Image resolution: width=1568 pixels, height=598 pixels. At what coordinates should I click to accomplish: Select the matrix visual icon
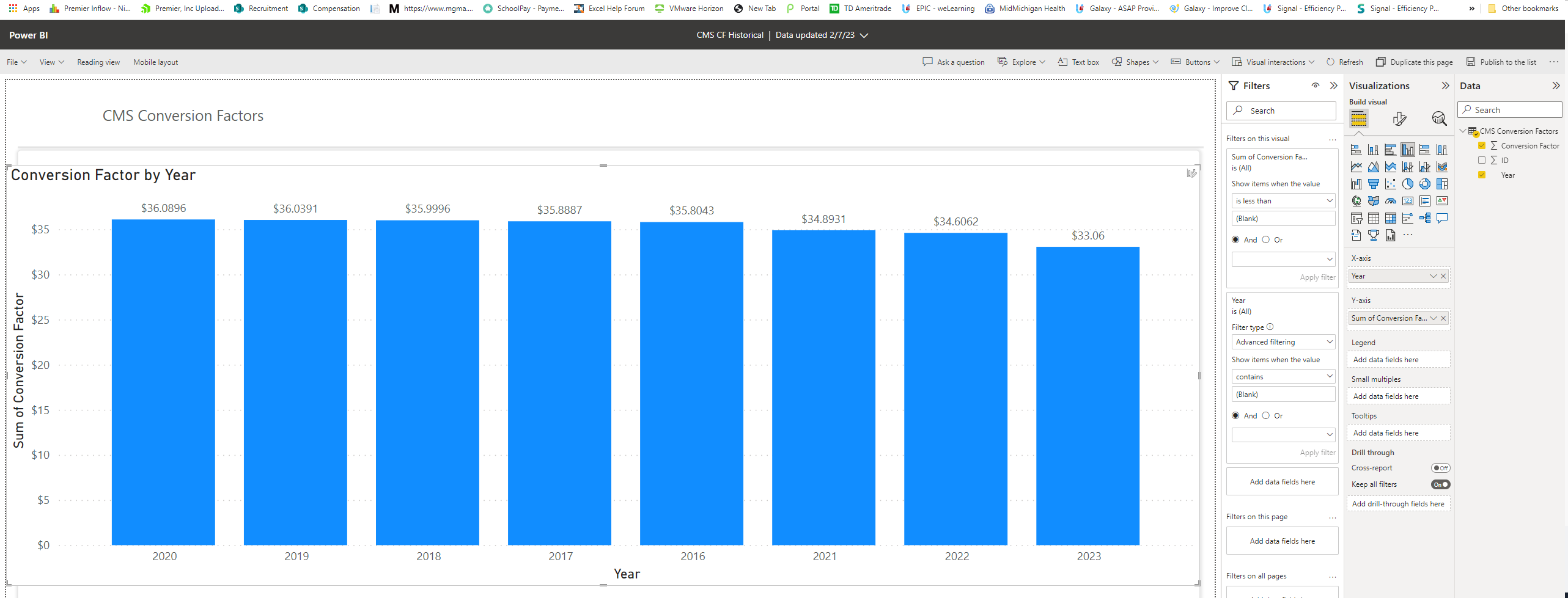point(1390,218)
